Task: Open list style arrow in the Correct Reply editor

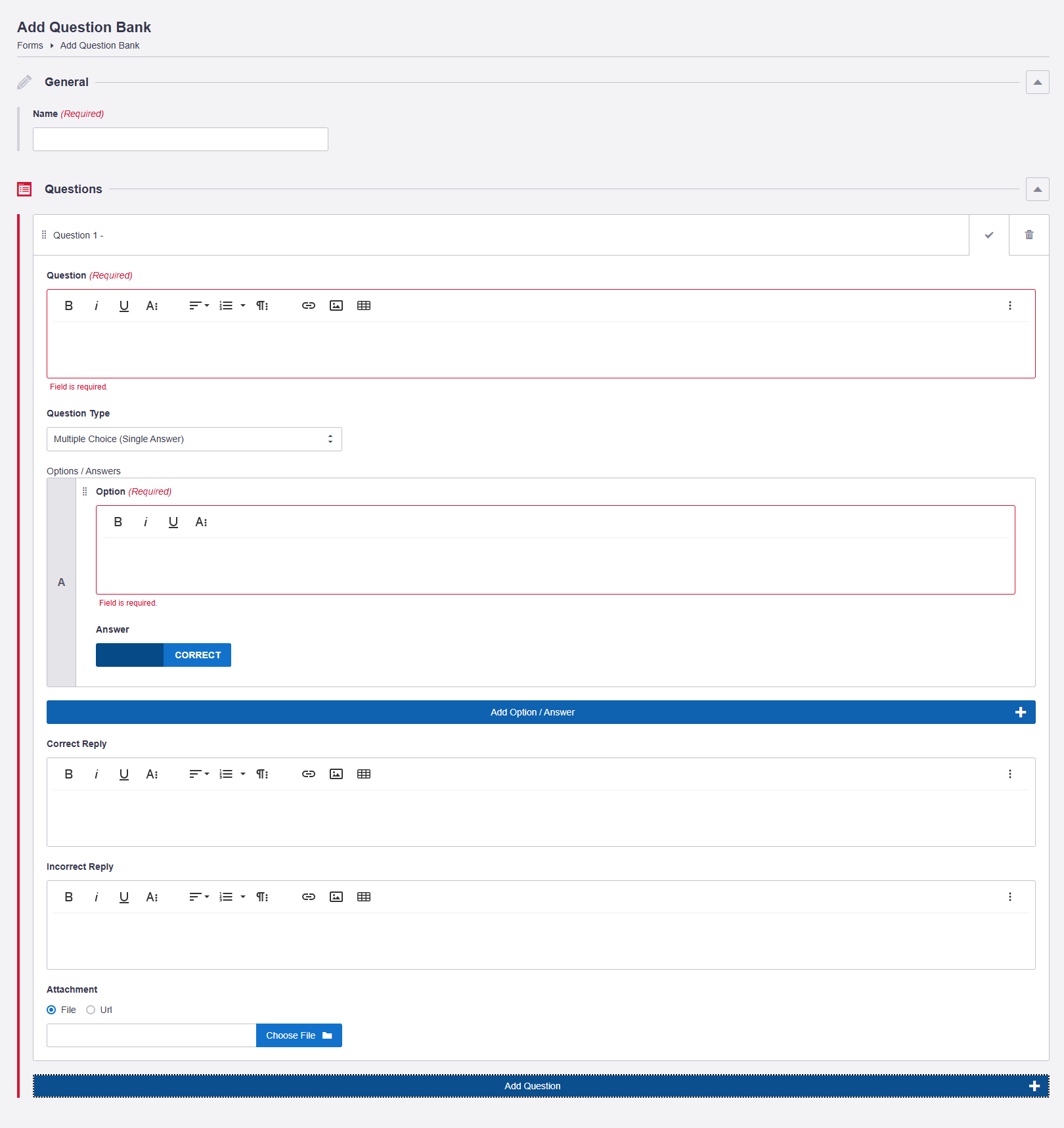Action: [243, 774]
